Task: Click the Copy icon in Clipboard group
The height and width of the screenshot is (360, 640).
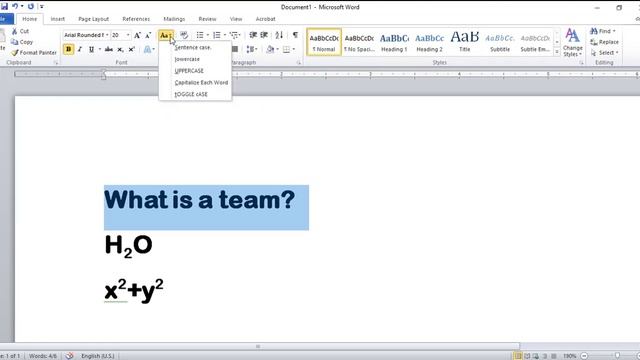Action: coord(15,42)
